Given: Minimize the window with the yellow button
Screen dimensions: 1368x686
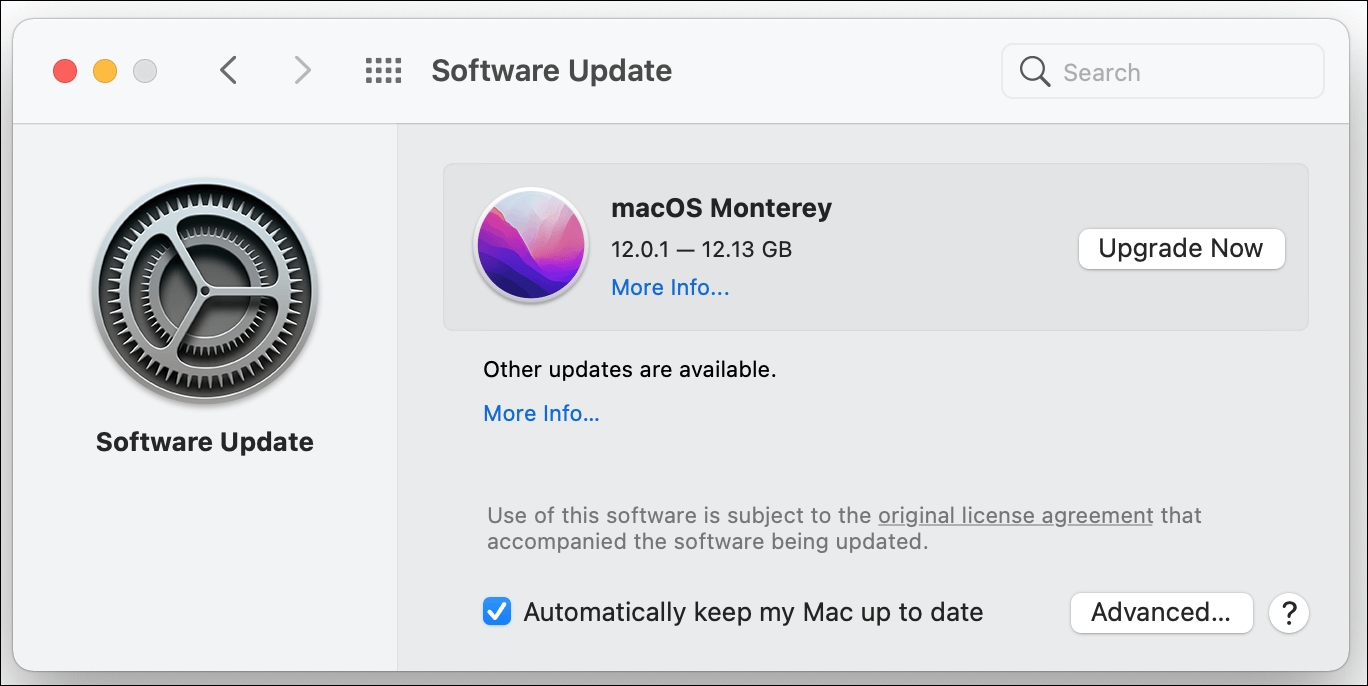Looking at the screenshot, I should pos(105,71).
